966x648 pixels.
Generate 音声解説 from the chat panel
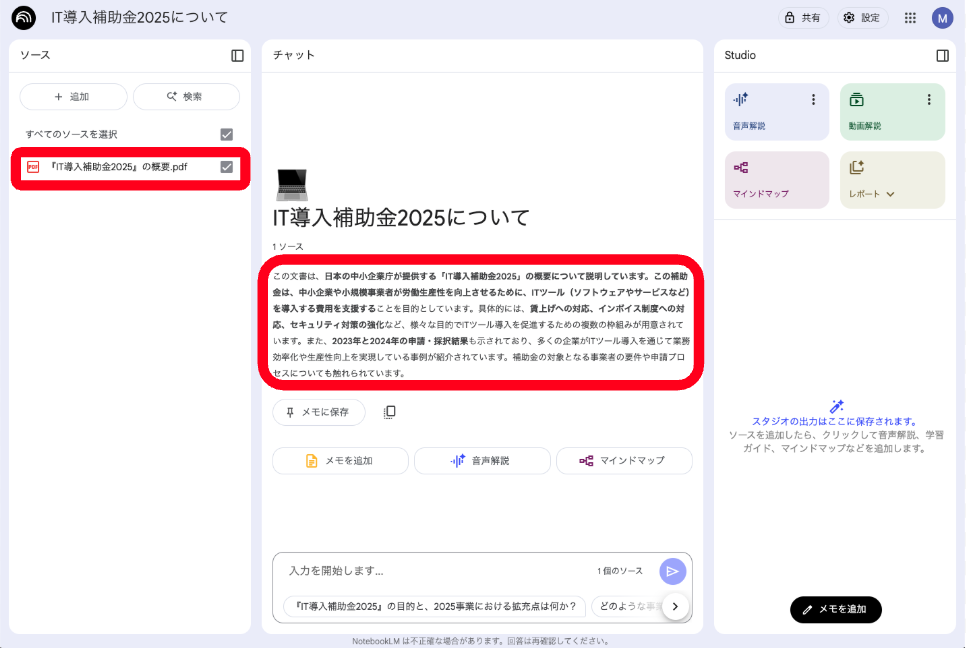tap(482, 461)
